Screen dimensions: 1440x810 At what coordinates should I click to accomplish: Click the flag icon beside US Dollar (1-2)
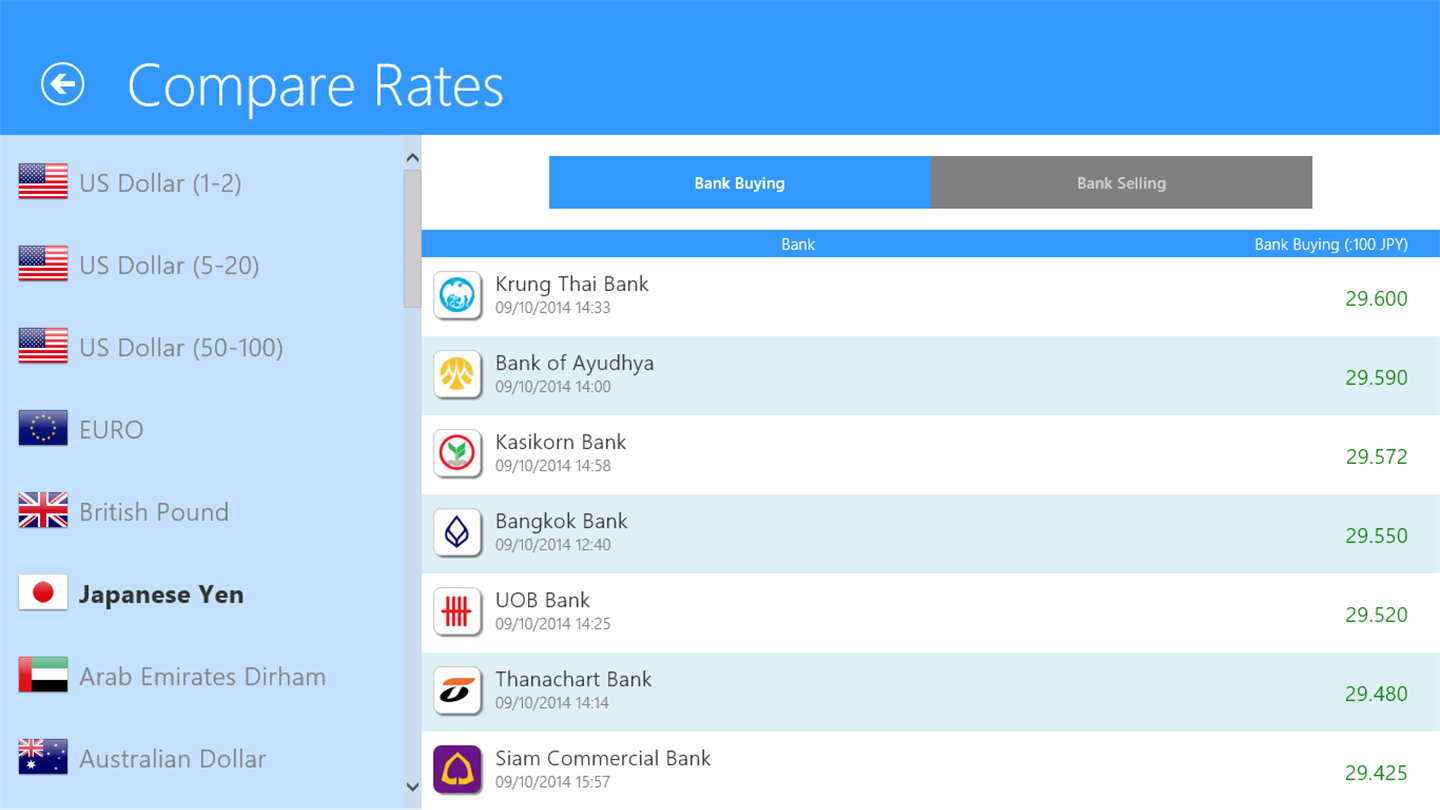tap(43, 183)
